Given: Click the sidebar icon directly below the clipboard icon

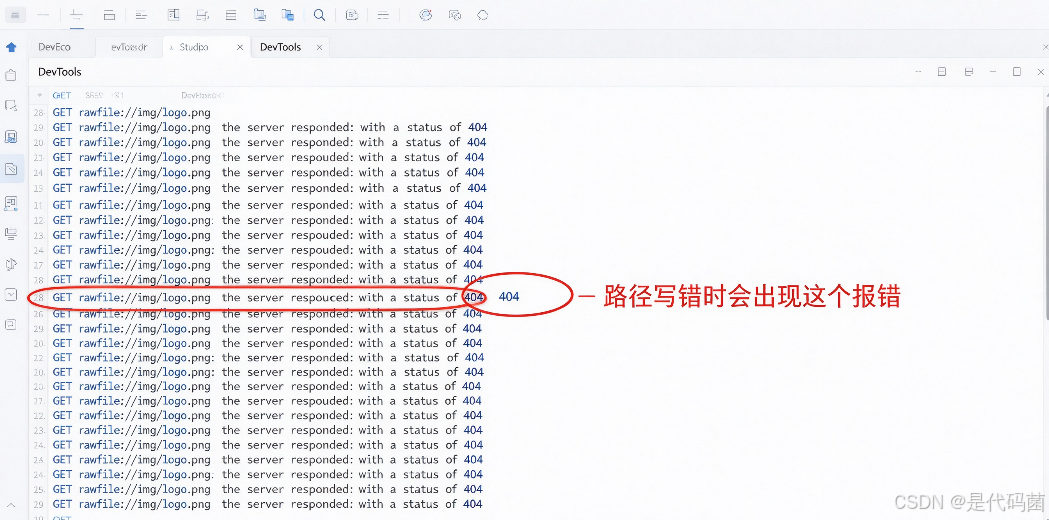Looking at the screenshot, I should coord(11,105).
